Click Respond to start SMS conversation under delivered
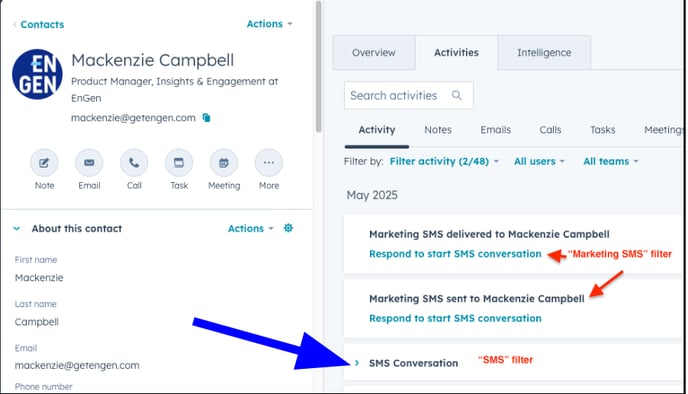The height and width of the screenshot is (394, 688). click(x=455, y=254)
